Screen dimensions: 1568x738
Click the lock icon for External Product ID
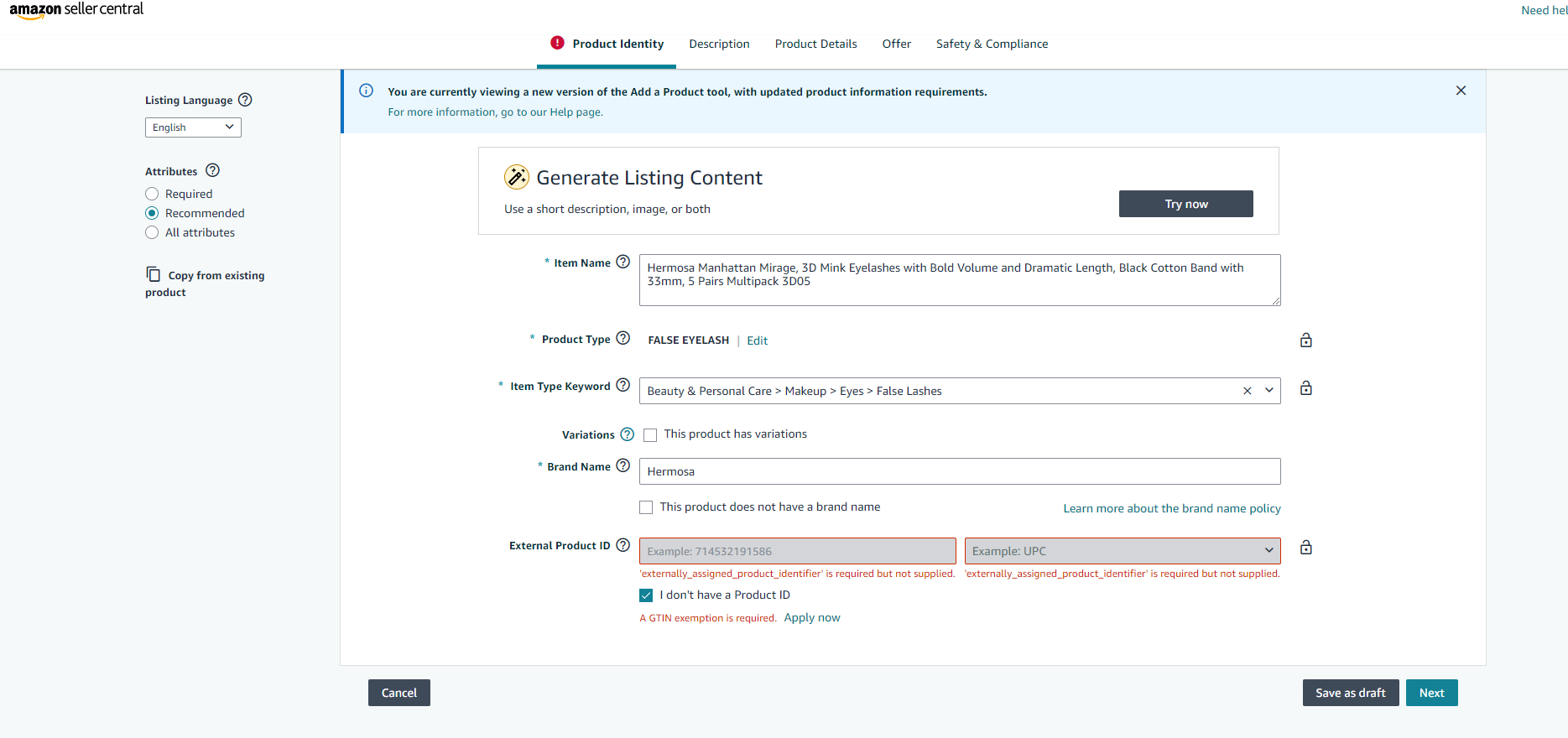1306,547
